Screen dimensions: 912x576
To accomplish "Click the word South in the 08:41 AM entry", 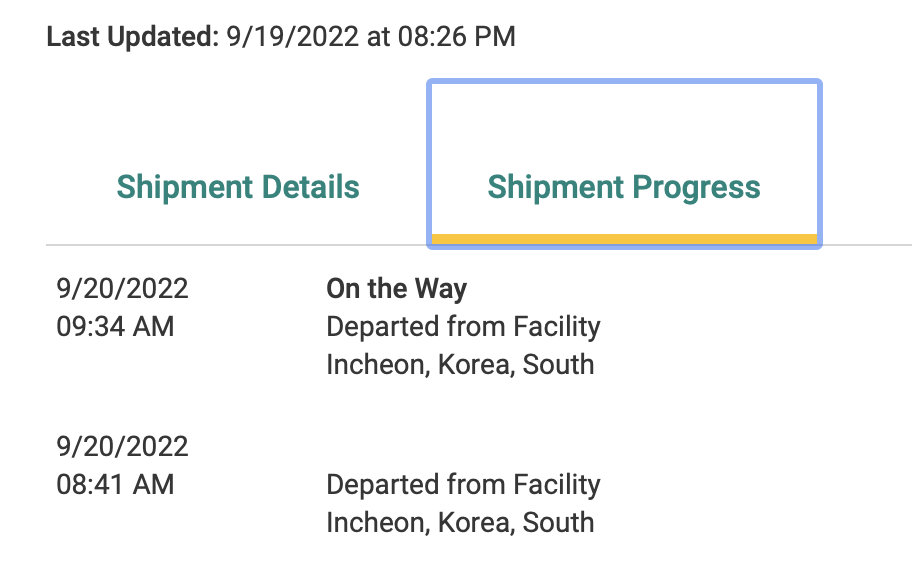I will point(559,522).
